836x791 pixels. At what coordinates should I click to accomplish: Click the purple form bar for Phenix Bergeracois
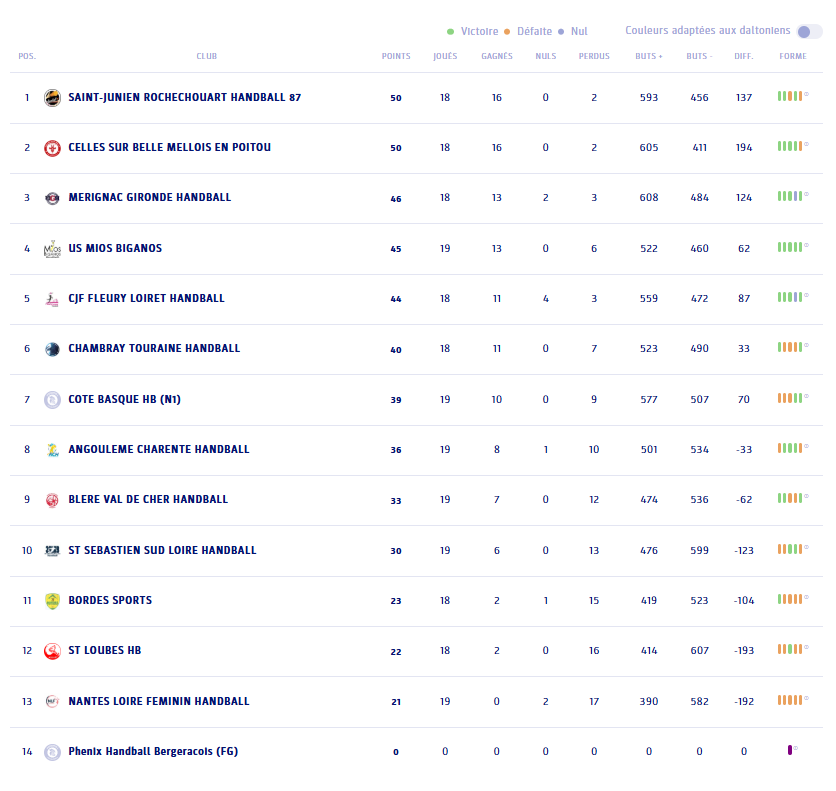(790, 749)
